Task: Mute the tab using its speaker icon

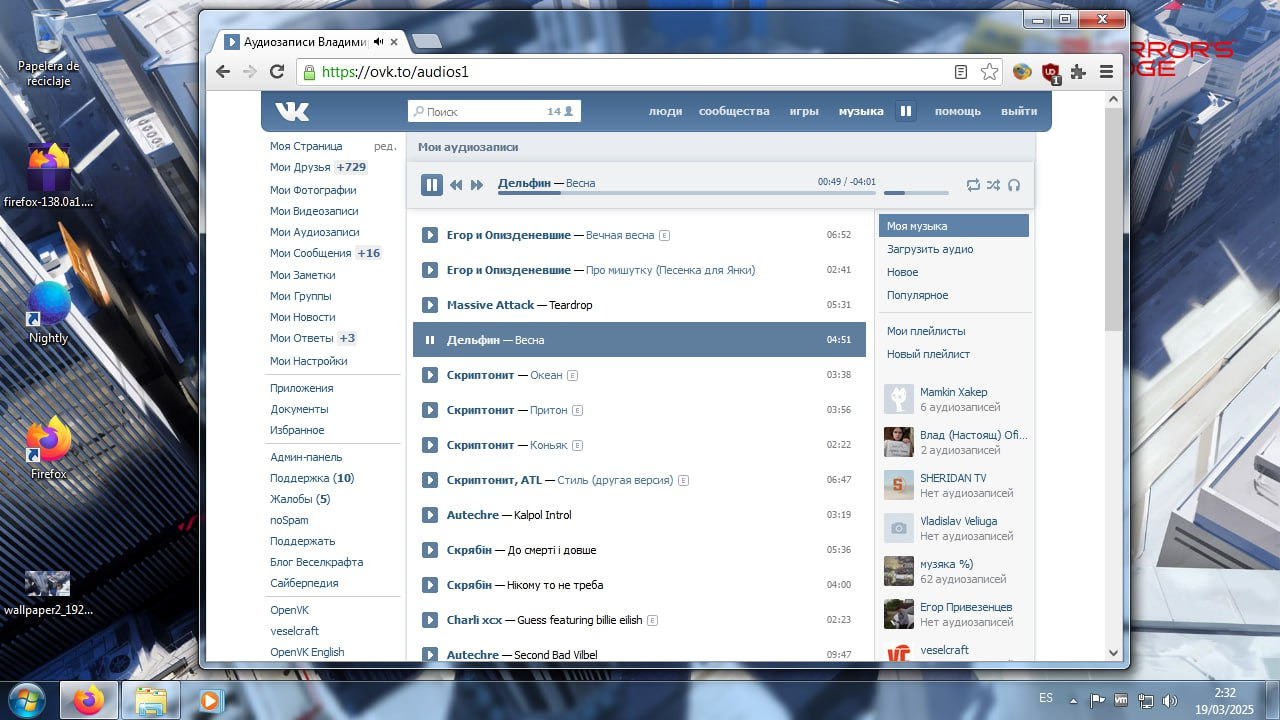Action: [378, 42]
